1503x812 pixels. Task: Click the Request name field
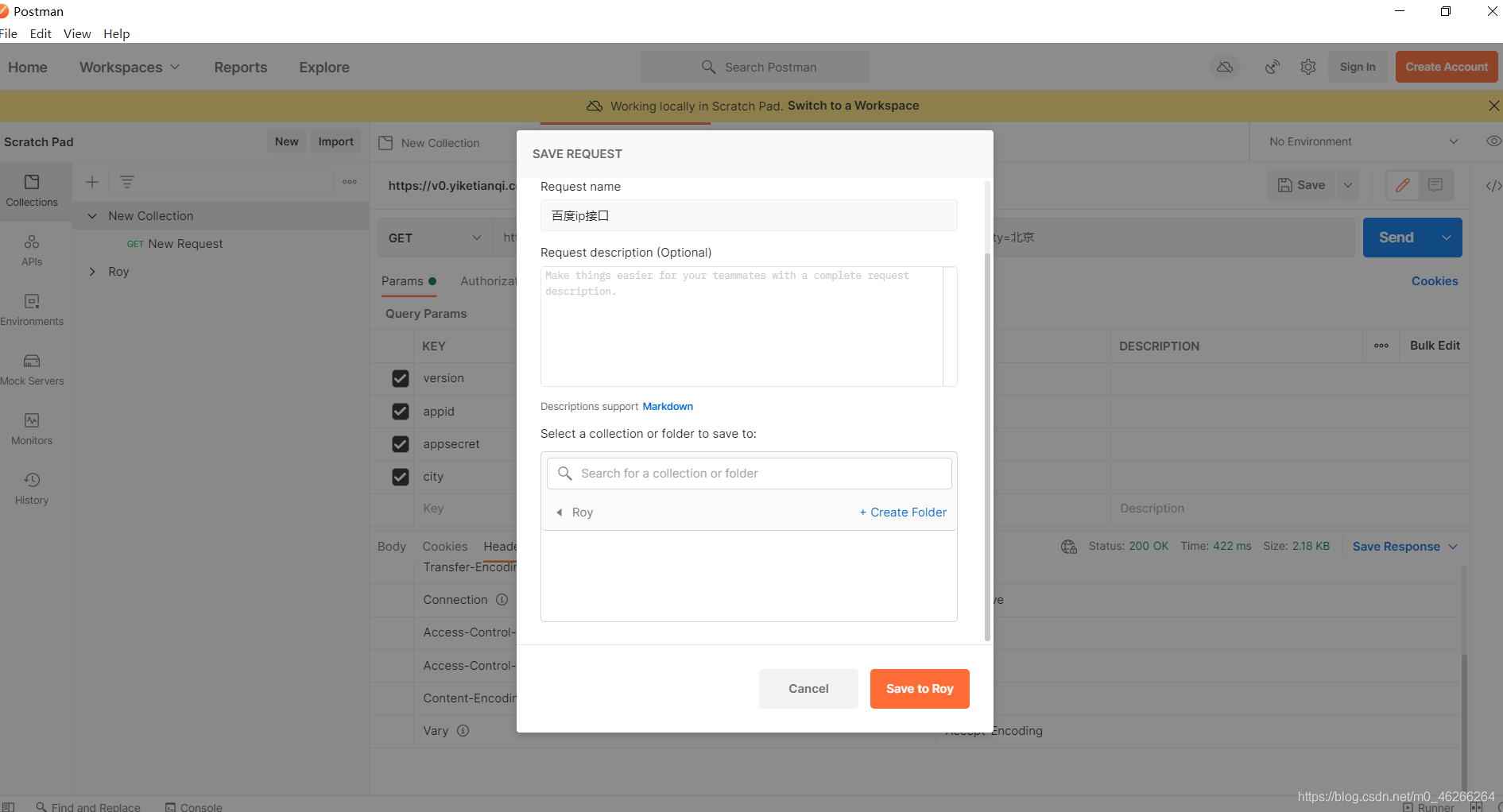pos(749,215)
